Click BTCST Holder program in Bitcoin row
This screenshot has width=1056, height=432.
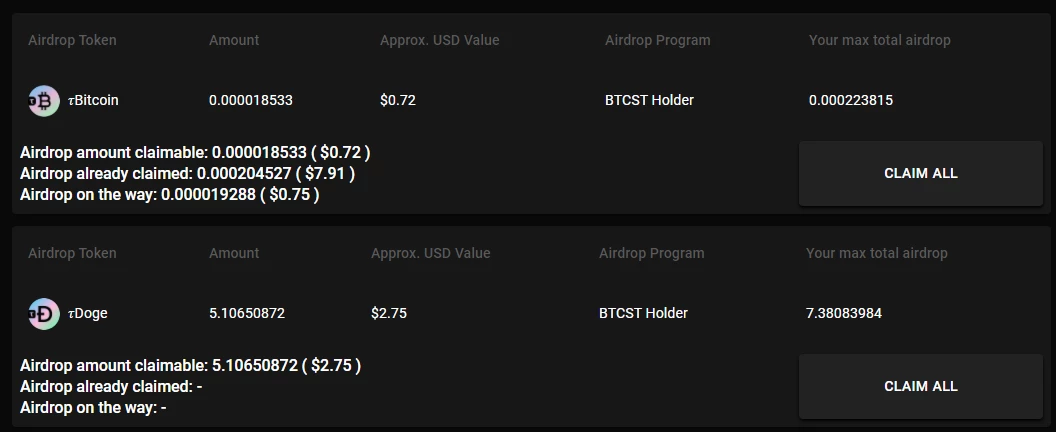click(x=649, y=100)
